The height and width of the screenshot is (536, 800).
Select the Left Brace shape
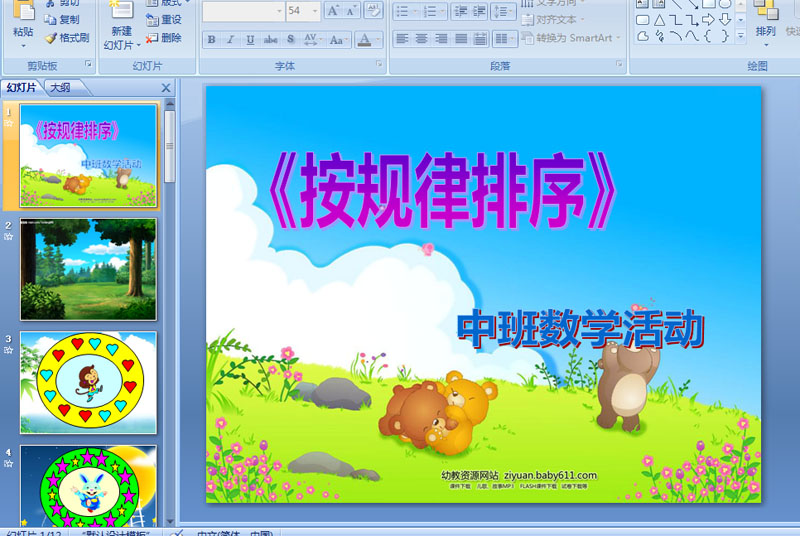(x=708, y=36)
